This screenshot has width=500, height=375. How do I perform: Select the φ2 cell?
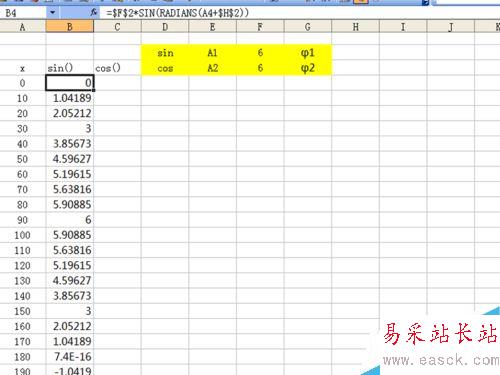point(308,68)
